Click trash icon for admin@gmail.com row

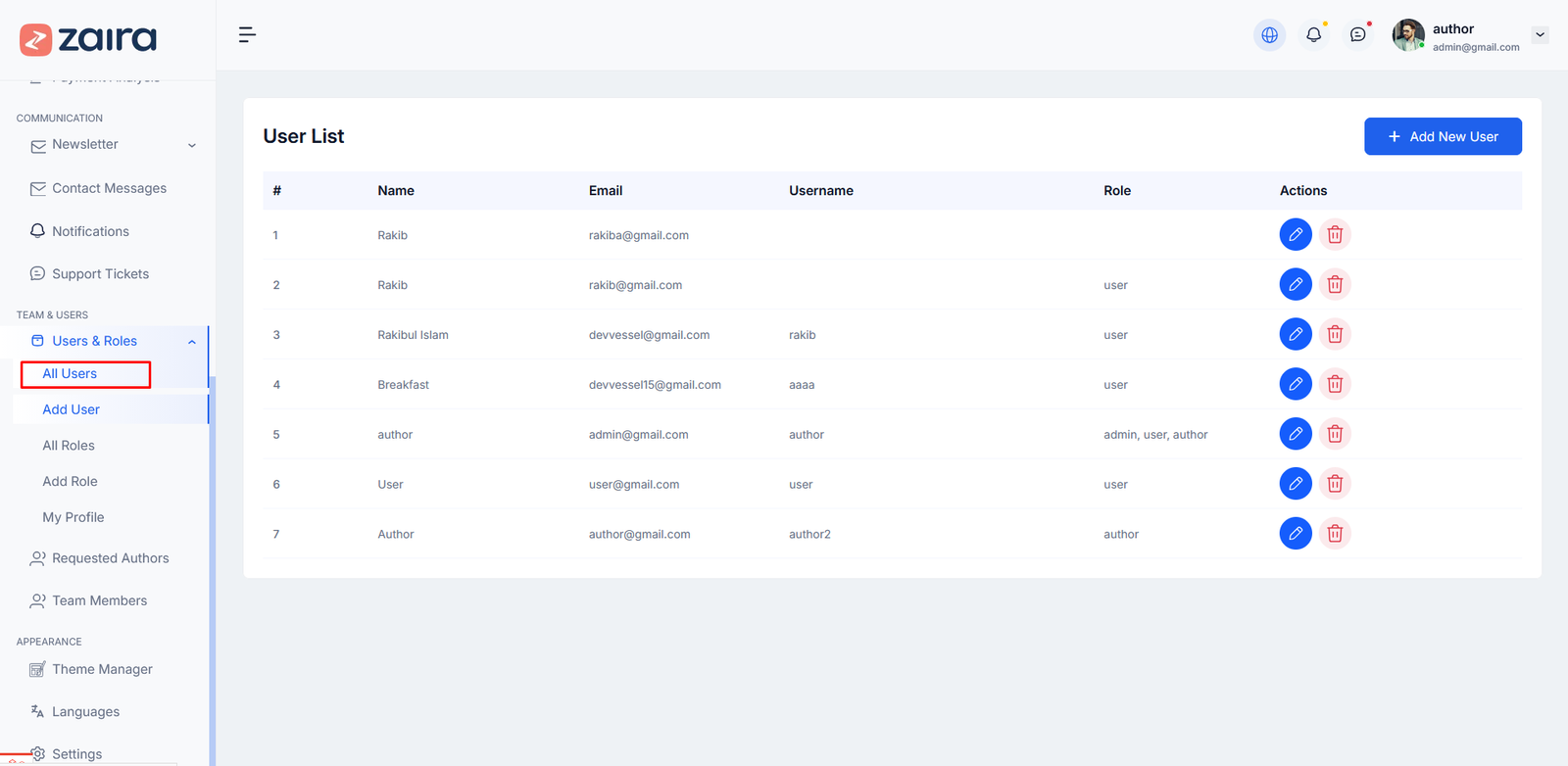1335,434
